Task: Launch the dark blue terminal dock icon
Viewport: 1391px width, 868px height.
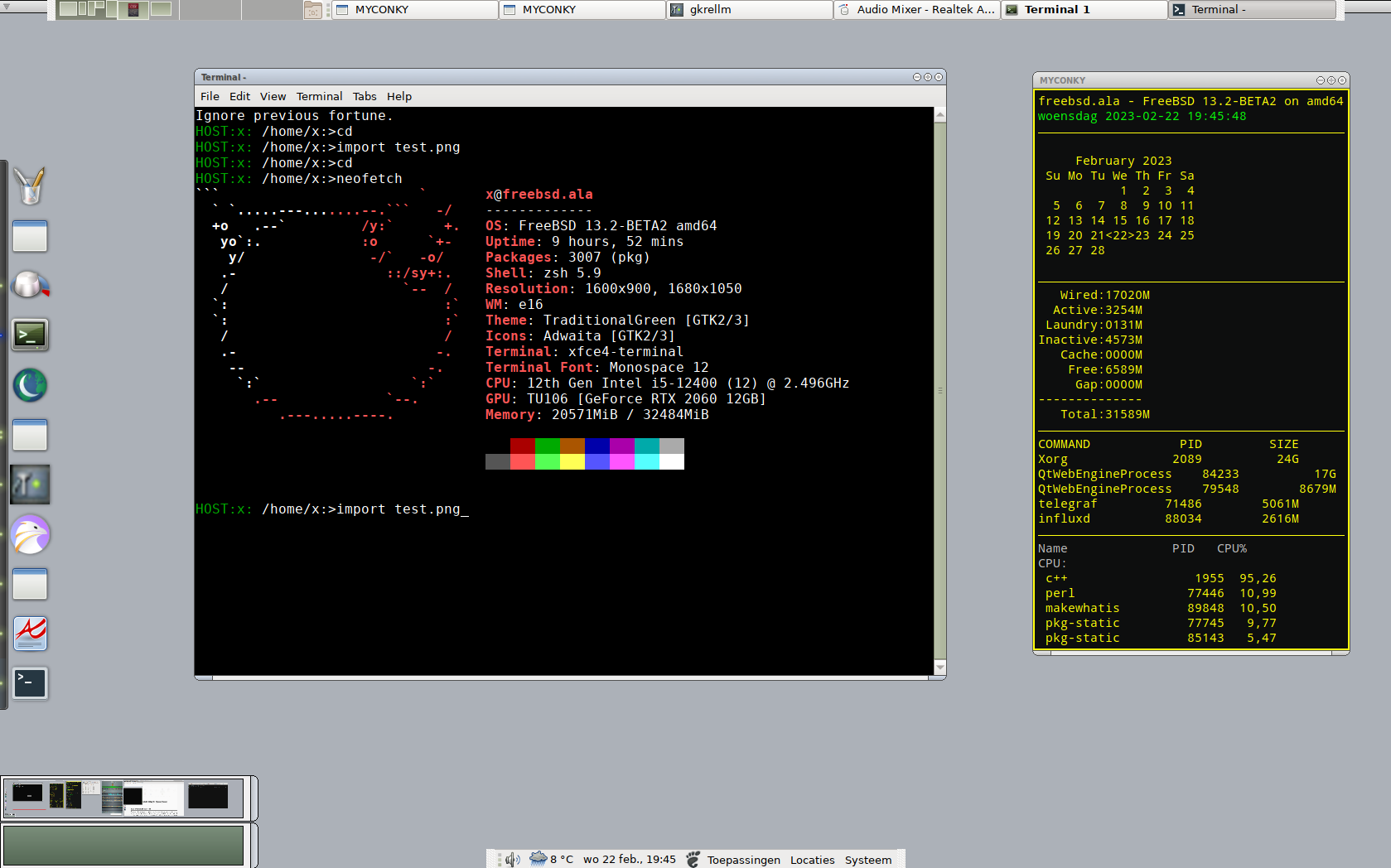Action: [30, 683]
